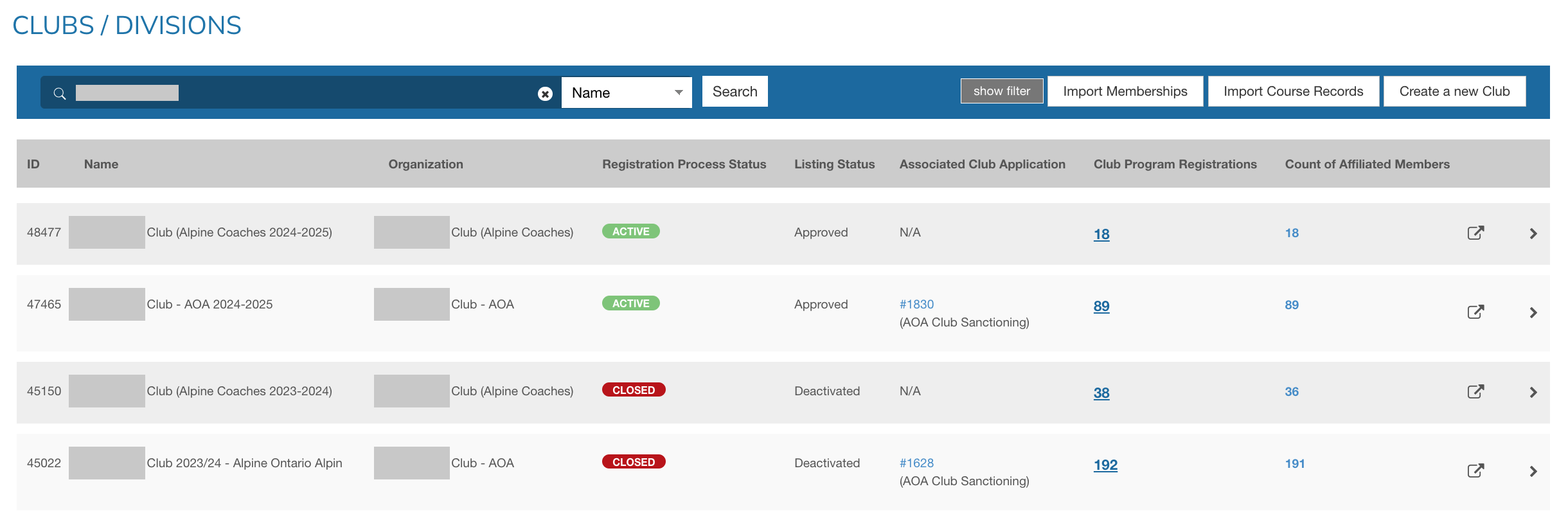Image resolution: width=1568 pixels, height=518 pixels.
Task: Open 192 club program registrations link
Action: pyautogui.click(x=1105, y=465)
